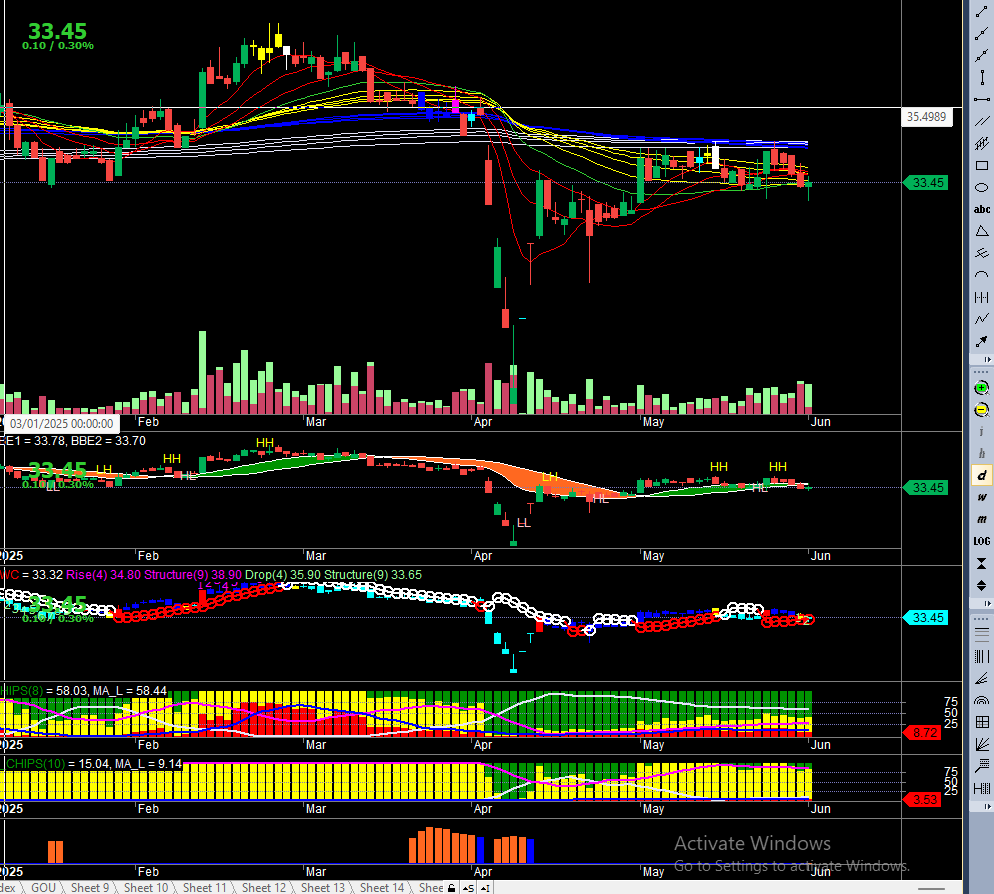Viewport: 994px width, 894px height.
Task: Select the Fibonacci extension tool
Action: click(x=981, y=765)
